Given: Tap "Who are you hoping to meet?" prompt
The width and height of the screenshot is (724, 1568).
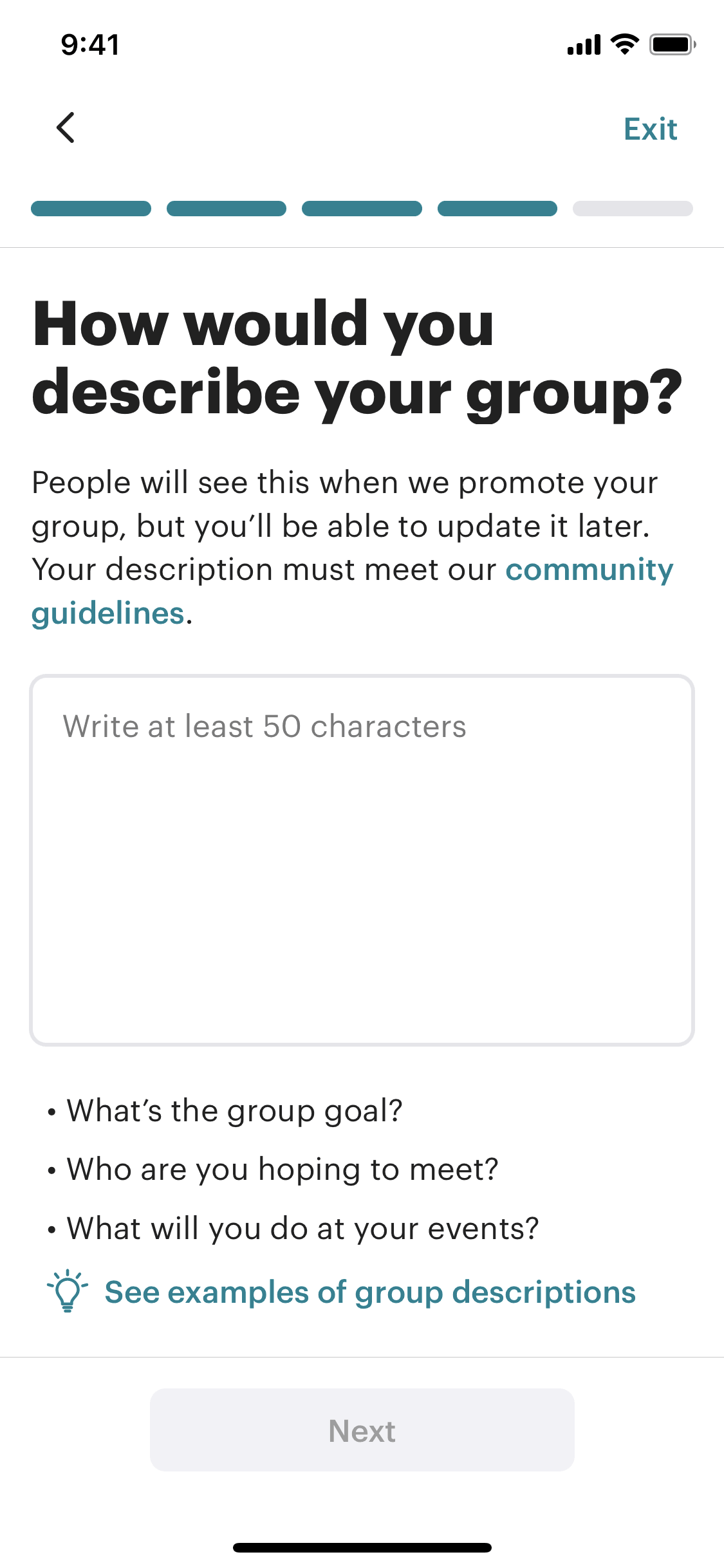Looking at the screenshot, I should tap(283, 1170).
